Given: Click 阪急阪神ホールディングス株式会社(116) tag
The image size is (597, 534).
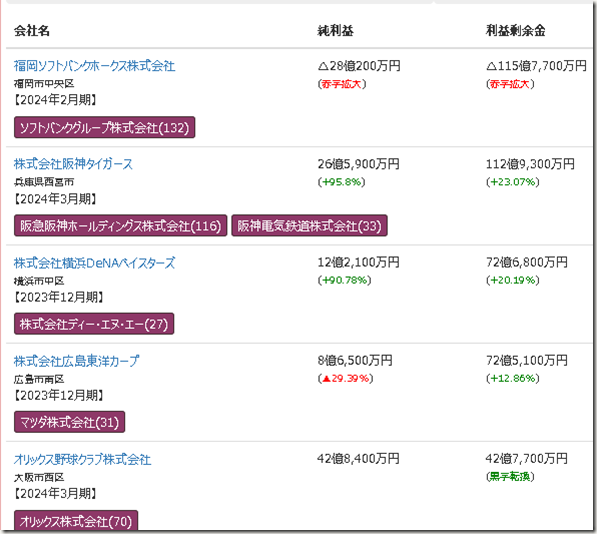Looking at the screenshot, I should click(x=121, y=226).
